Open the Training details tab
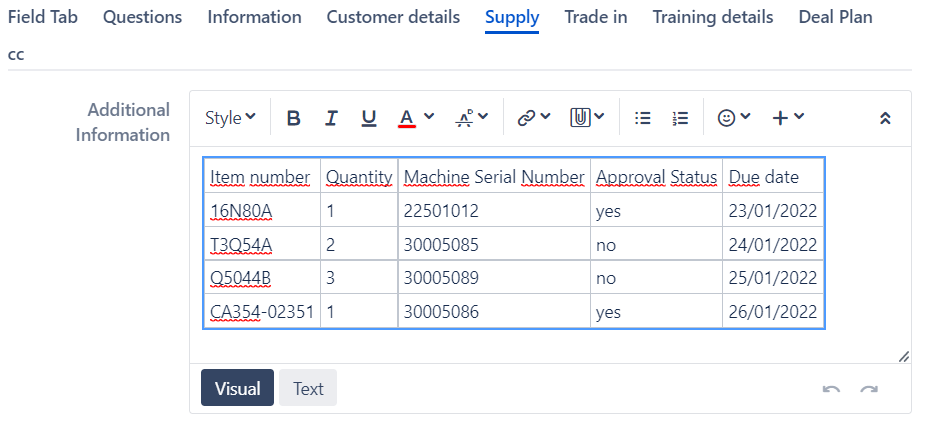This screenshot has width=927, height=423. pyautogui.click(x=713, y=17)
